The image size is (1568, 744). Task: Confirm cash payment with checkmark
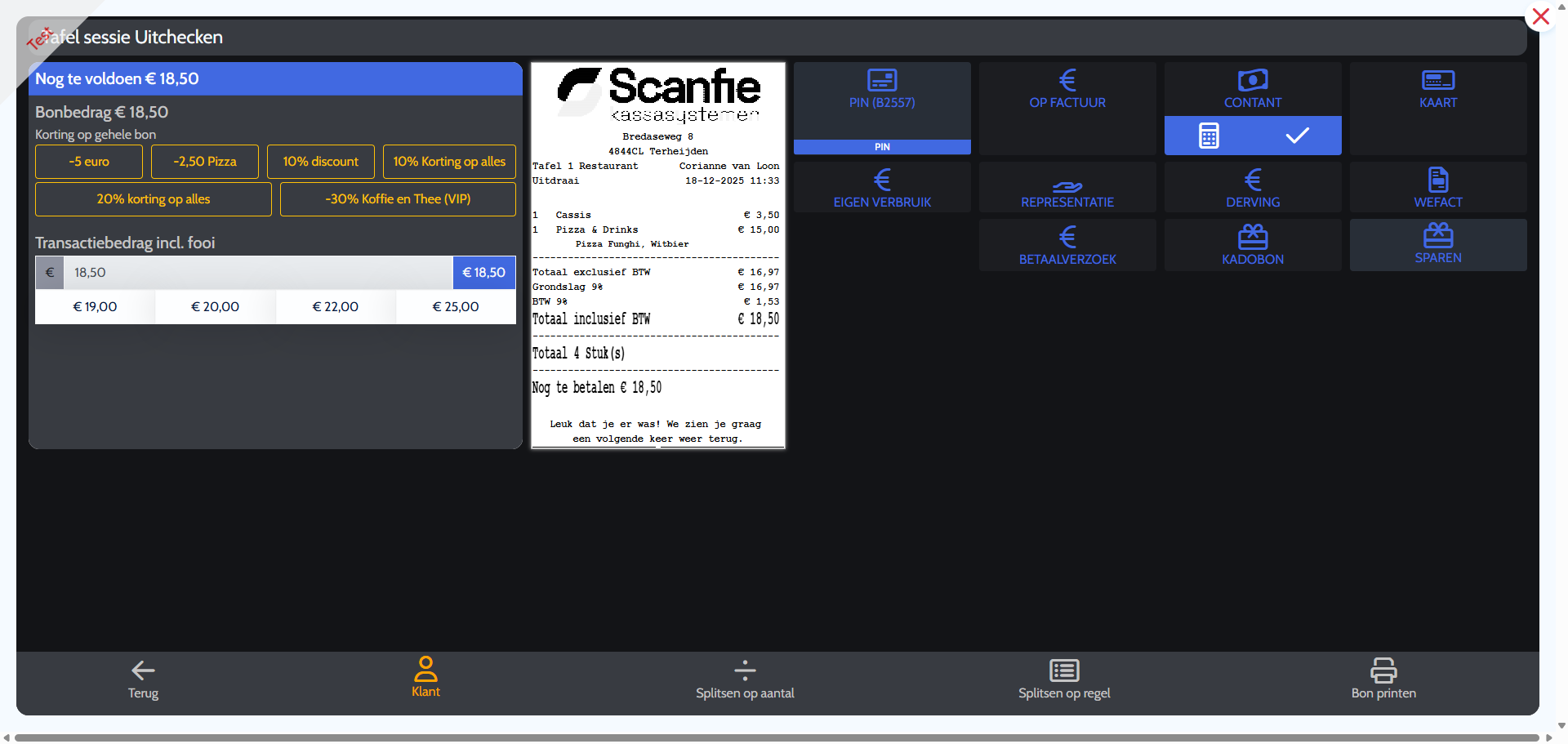pyautogui.click(x=1297, y=136)
